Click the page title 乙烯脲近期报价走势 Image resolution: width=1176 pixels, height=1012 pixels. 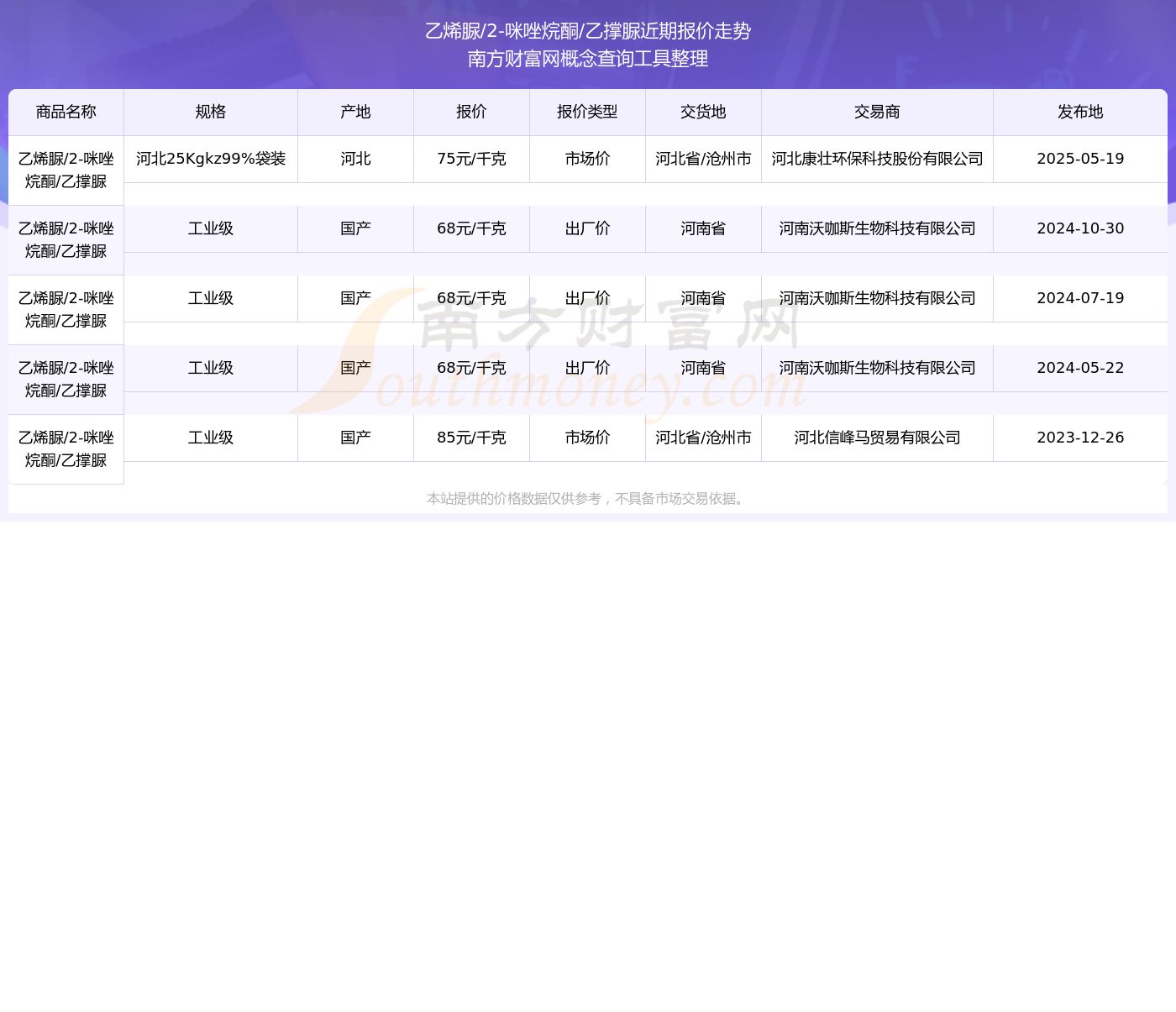point(588,31)
